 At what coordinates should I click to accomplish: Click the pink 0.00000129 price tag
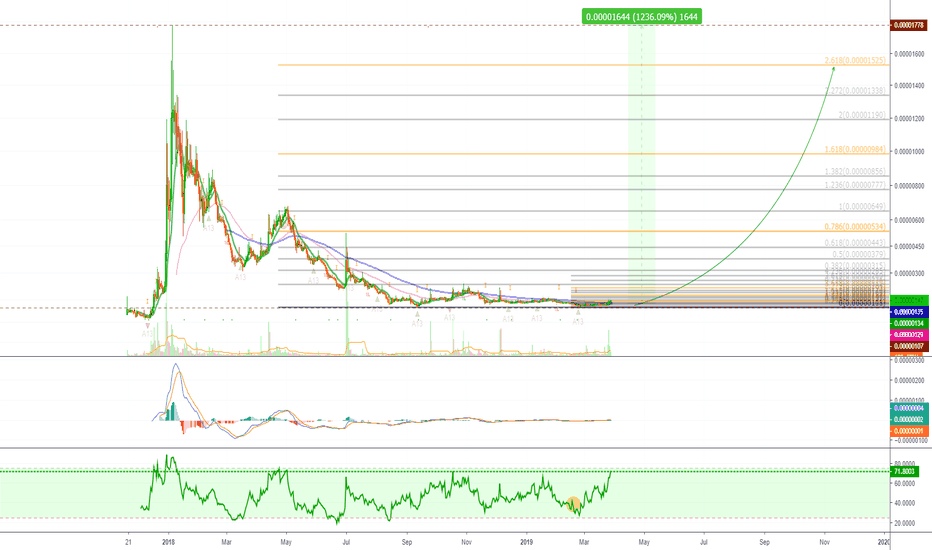click(909, 335)
